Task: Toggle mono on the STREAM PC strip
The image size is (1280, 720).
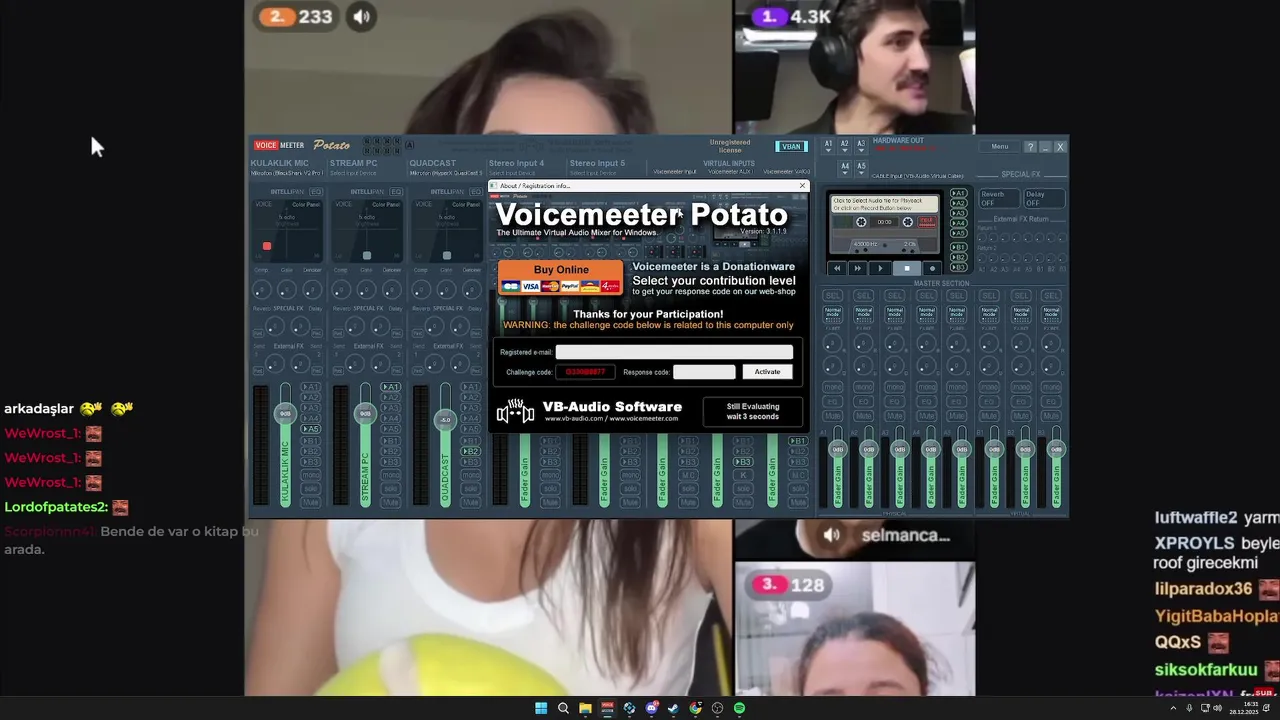Action: click(x=391, y=475)
